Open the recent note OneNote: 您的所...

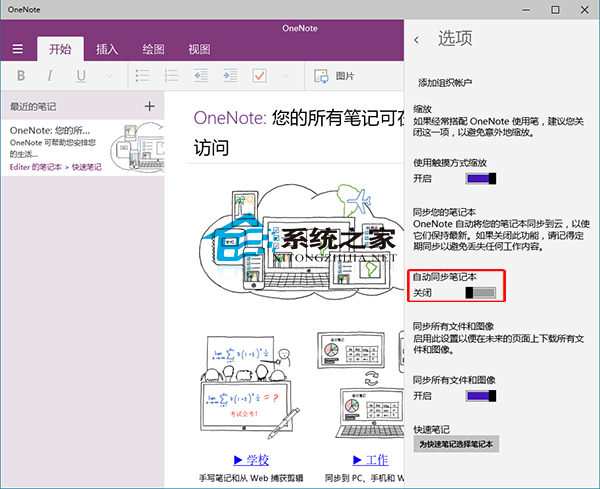point(83,148)
